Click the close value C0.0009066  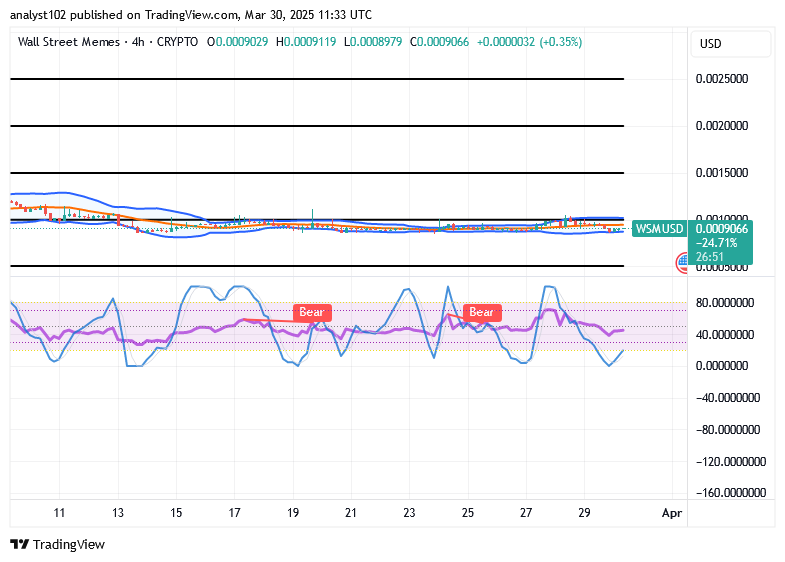point(440,42)
